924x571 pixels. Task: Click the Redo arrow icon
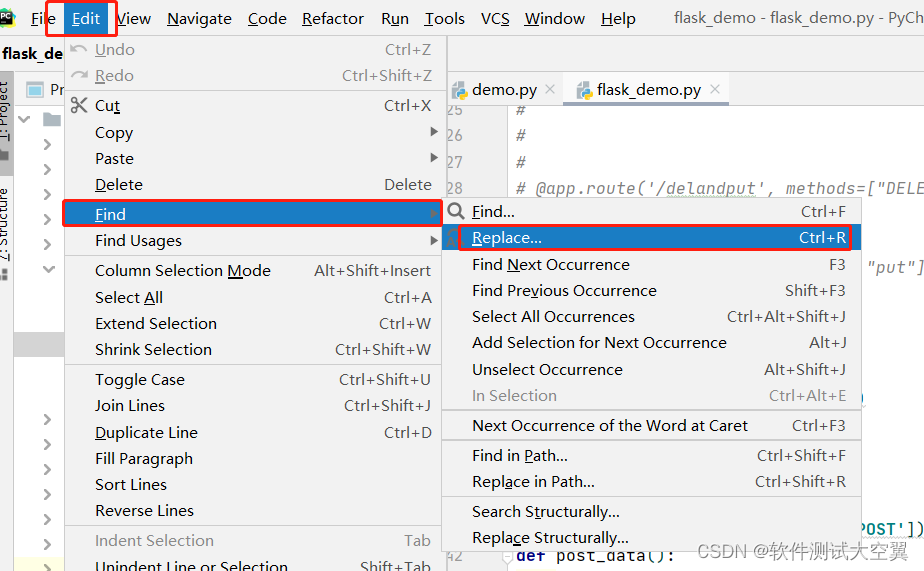click(79, 75)
